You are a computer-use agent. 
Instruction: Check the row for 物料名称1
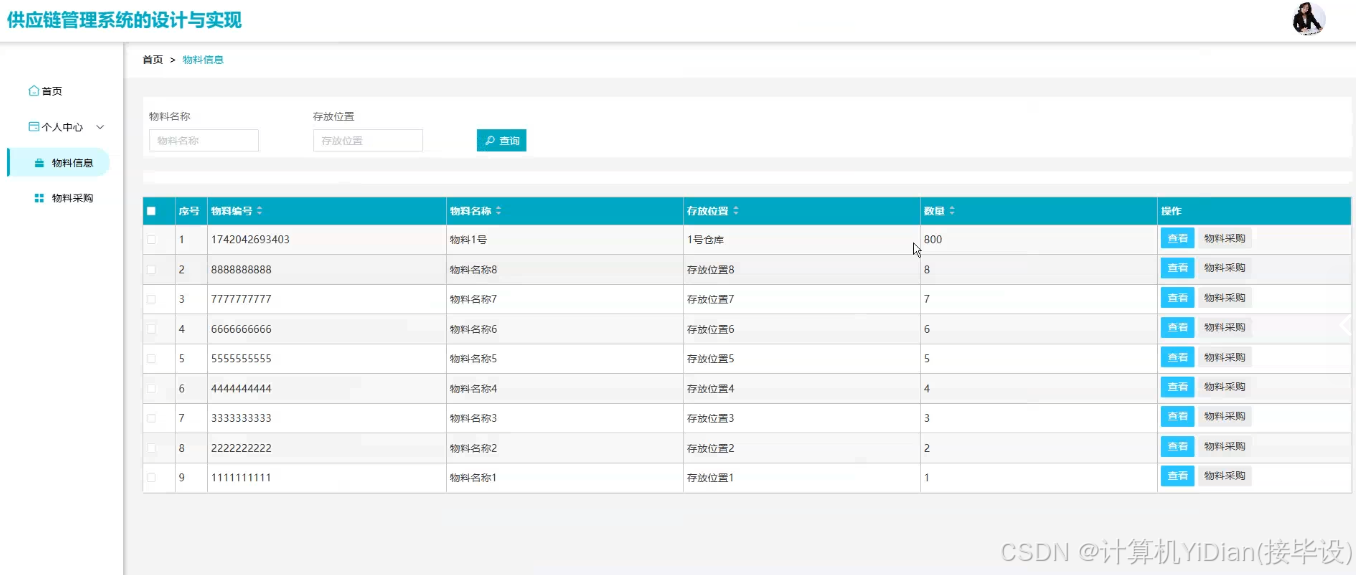click(x=151, y=478)
